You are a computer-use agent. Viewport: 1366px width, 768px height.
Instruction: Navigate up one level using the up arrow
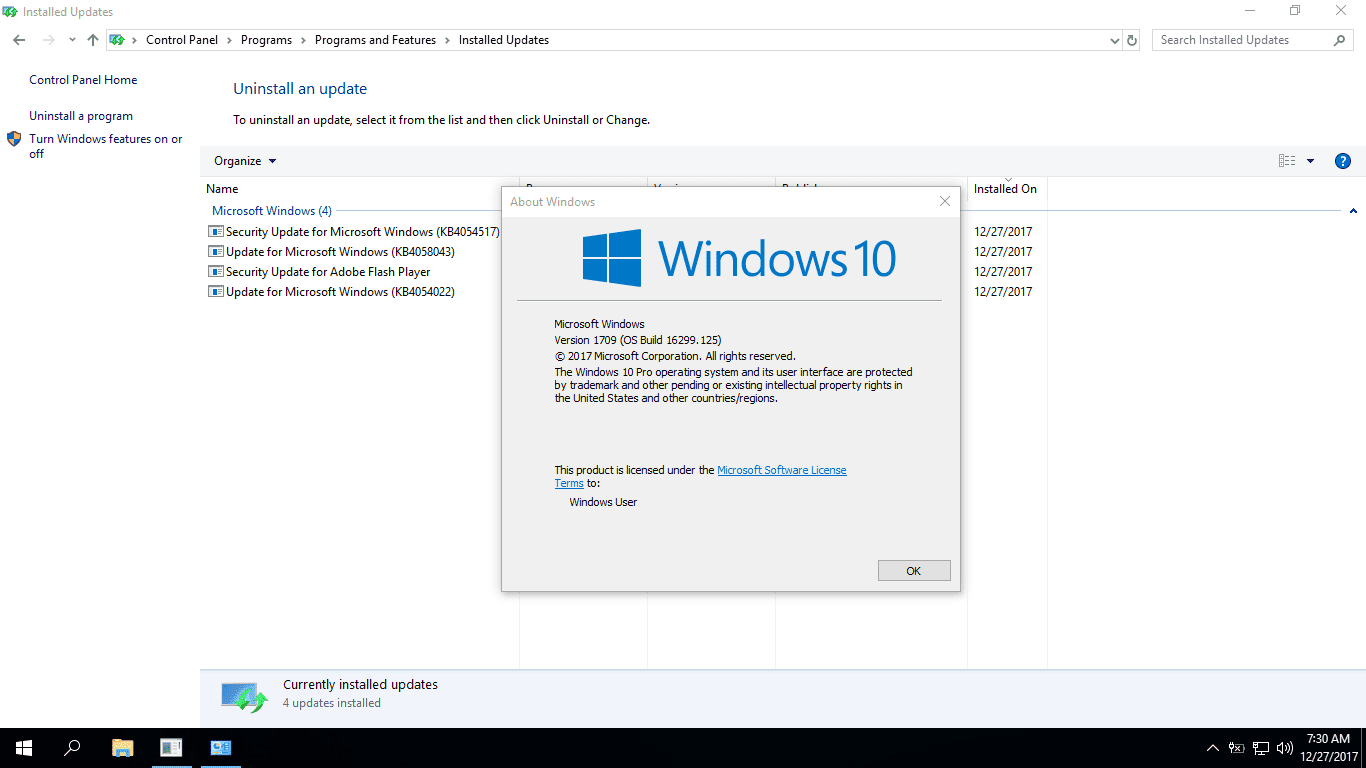(x=92, y=40)
